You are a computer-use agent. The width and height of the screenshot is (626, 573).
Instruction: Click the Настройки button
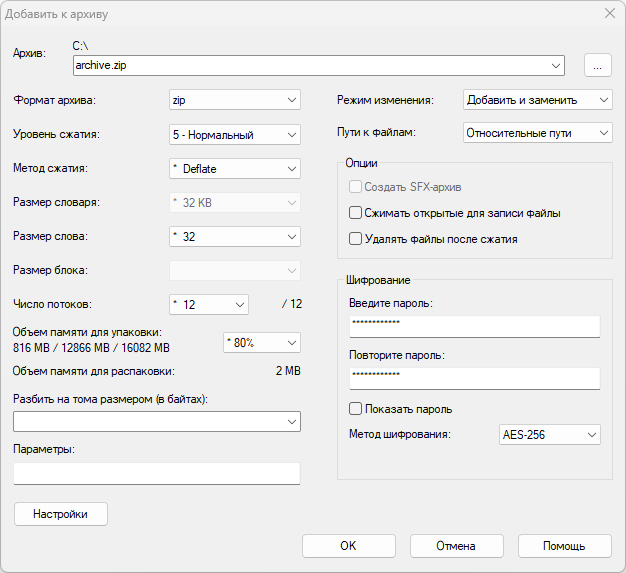[61, 514]
